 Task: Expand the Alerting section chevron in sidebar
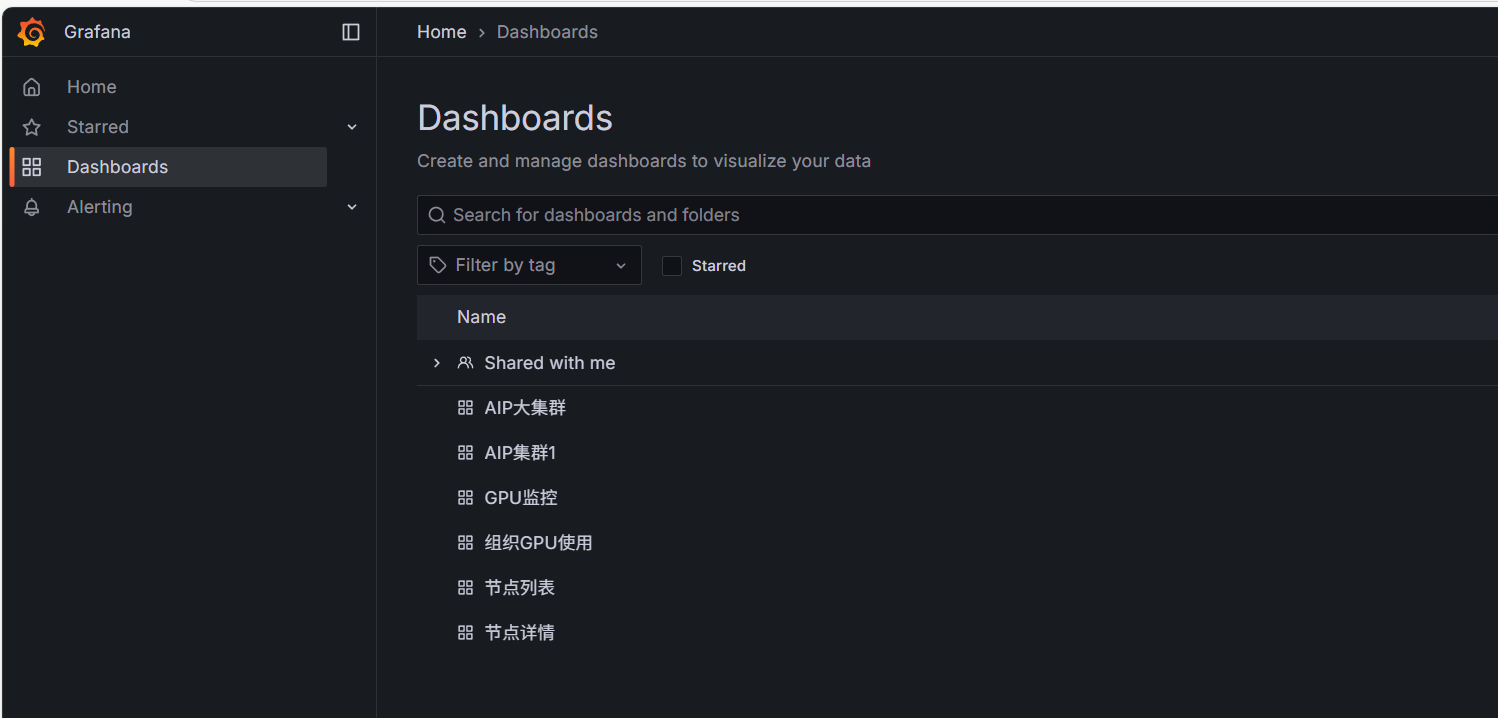tap(352, 207)
